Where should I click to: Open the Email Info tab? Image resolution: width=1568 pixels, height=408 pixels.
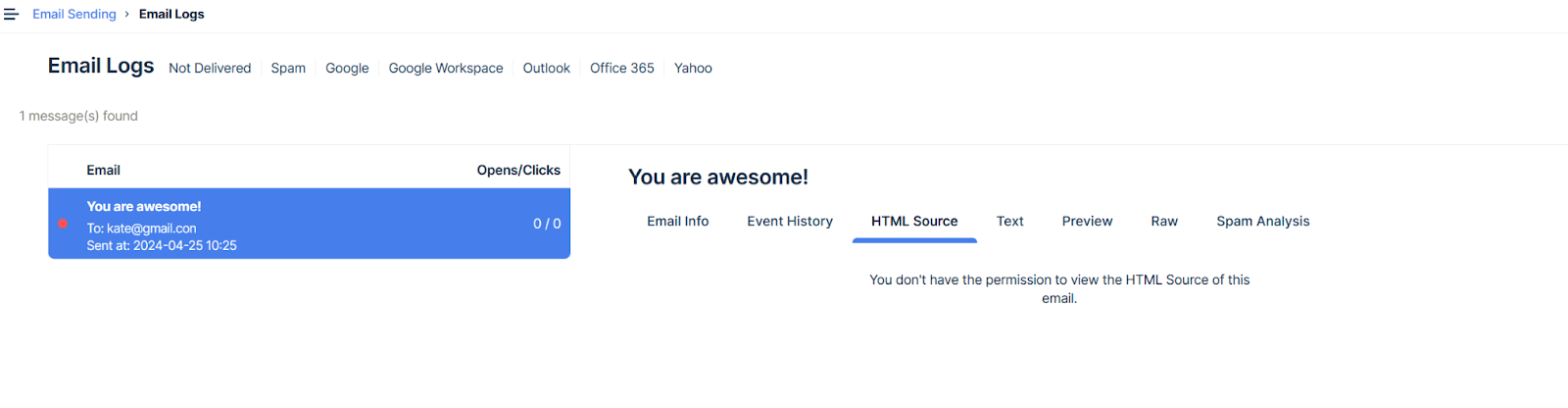point(677,222)
